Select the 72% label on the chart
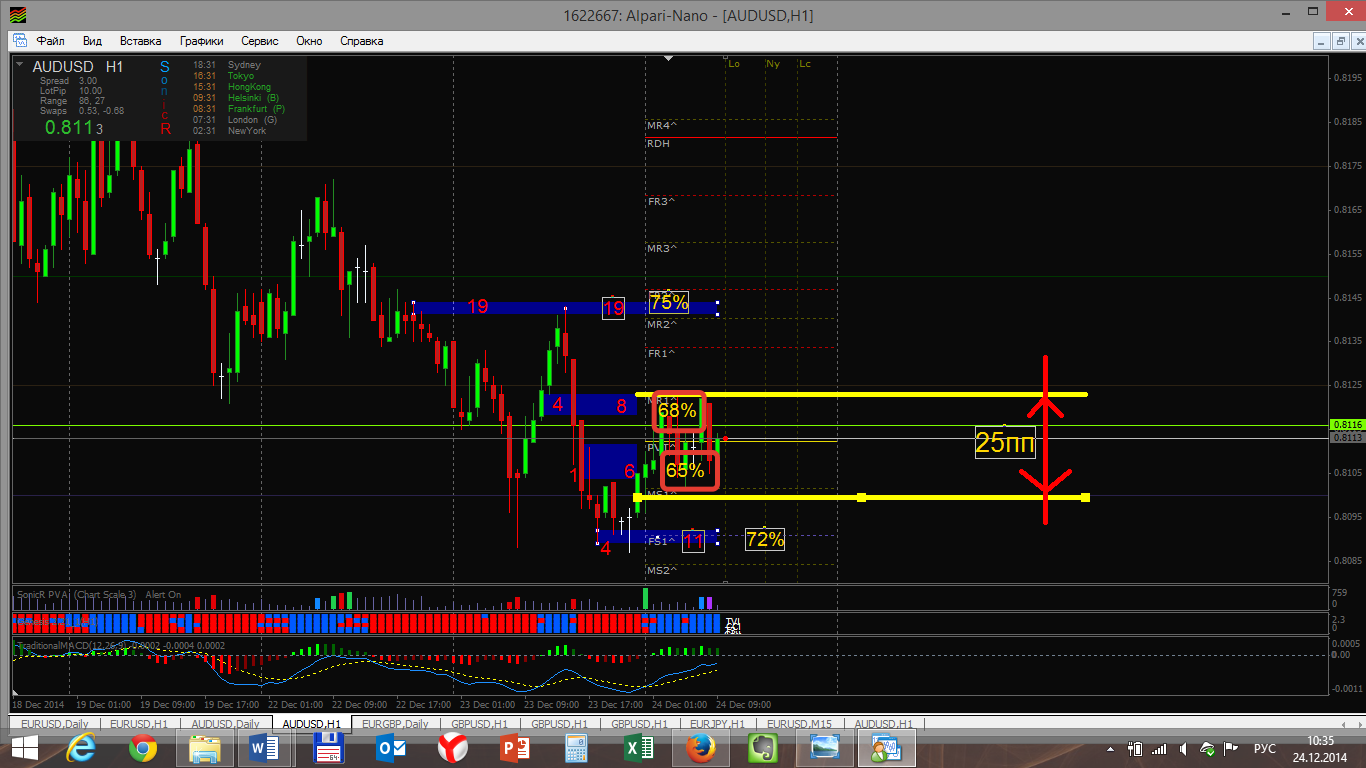The width and height of the screenshot is (1366, 768). point(765,540)
